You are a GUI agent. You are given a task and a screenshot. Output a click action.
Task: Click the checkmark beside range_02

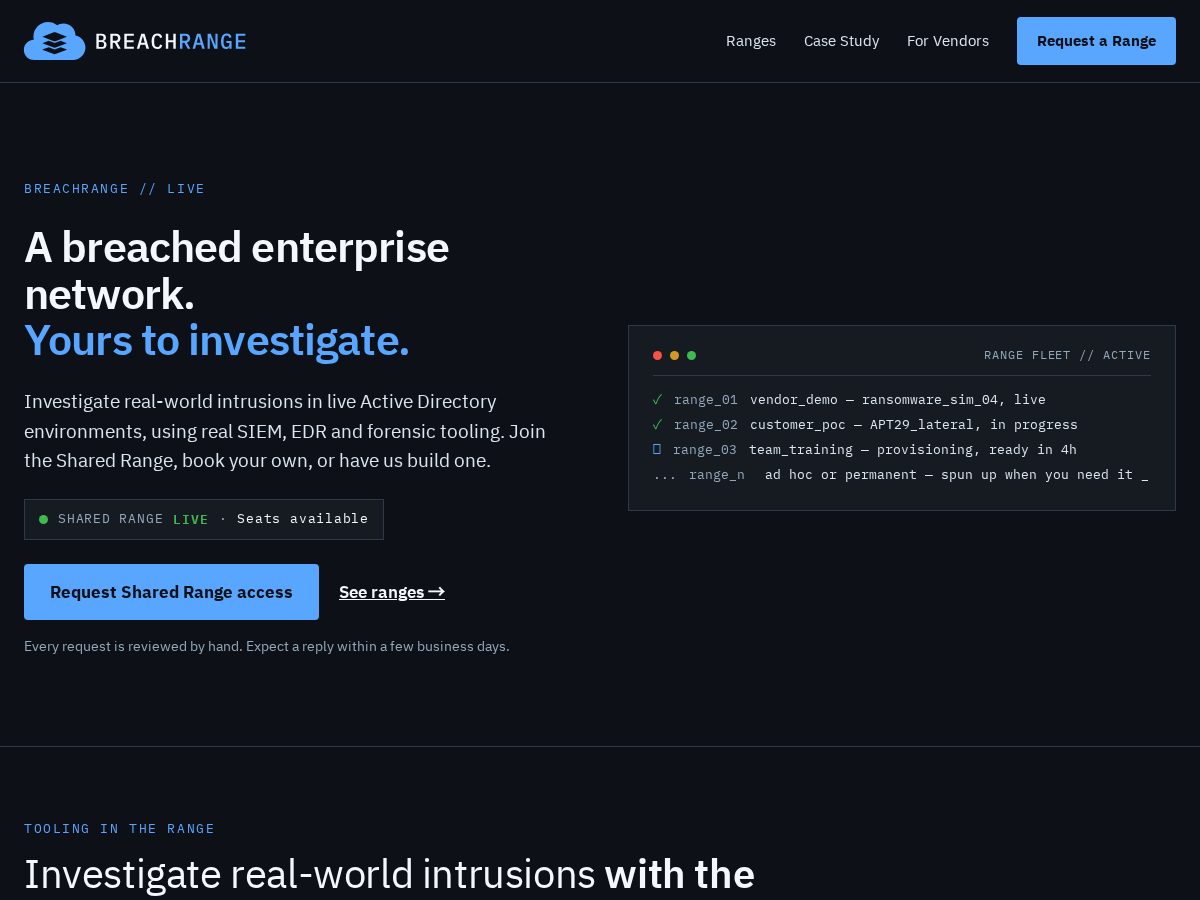657,425
